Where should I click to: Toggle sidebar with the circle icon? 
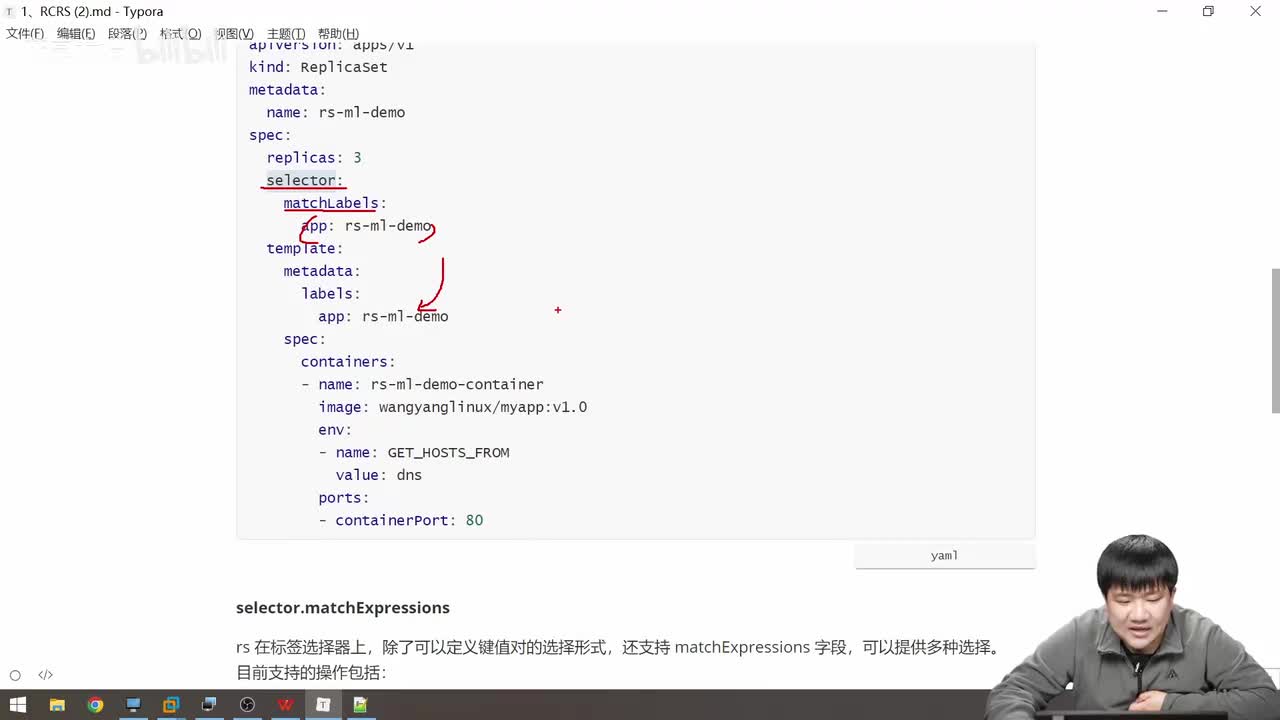[x=15, y=675]
